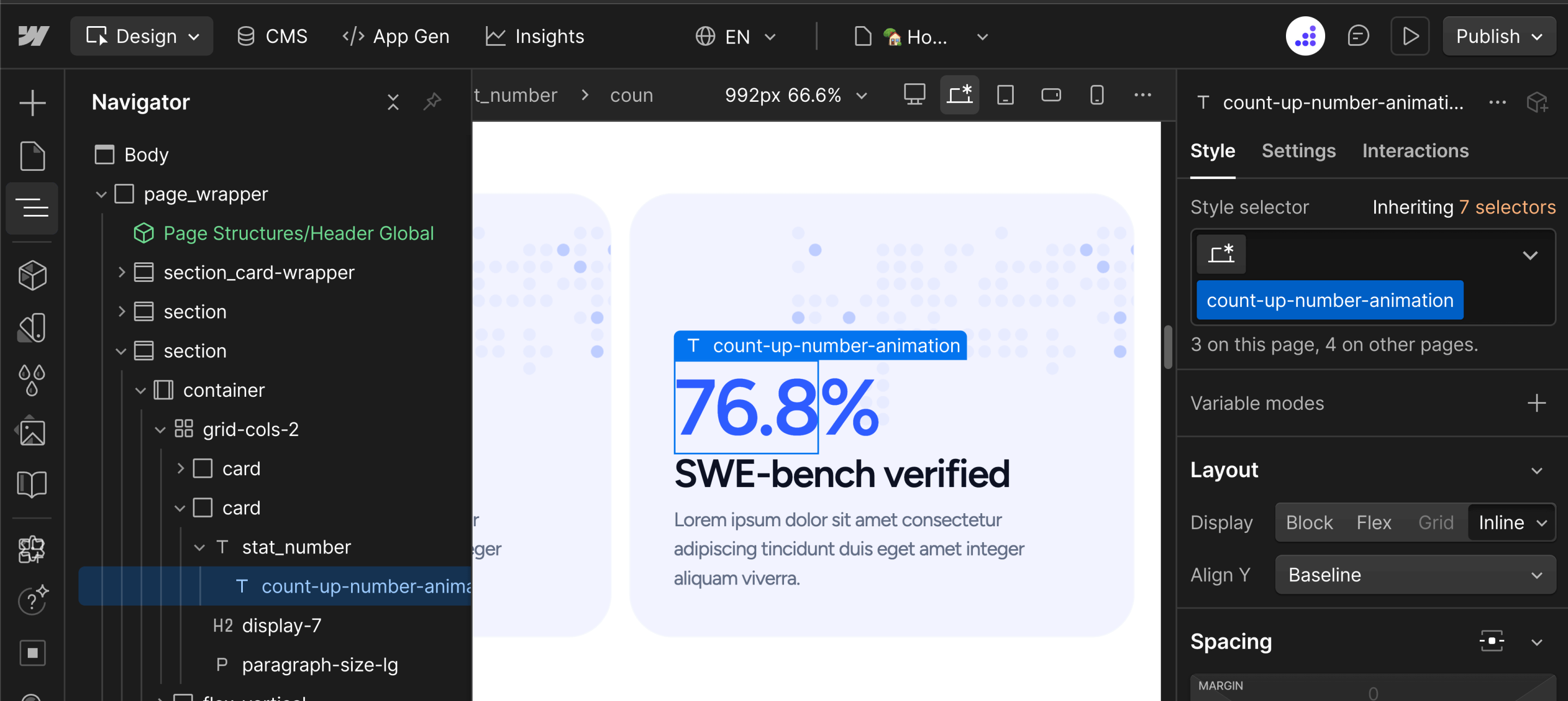Switch to Tablet breakpoint view
Viewport: 1568px width, 701px height.
pyautogui.click(x=1005, y=95)
